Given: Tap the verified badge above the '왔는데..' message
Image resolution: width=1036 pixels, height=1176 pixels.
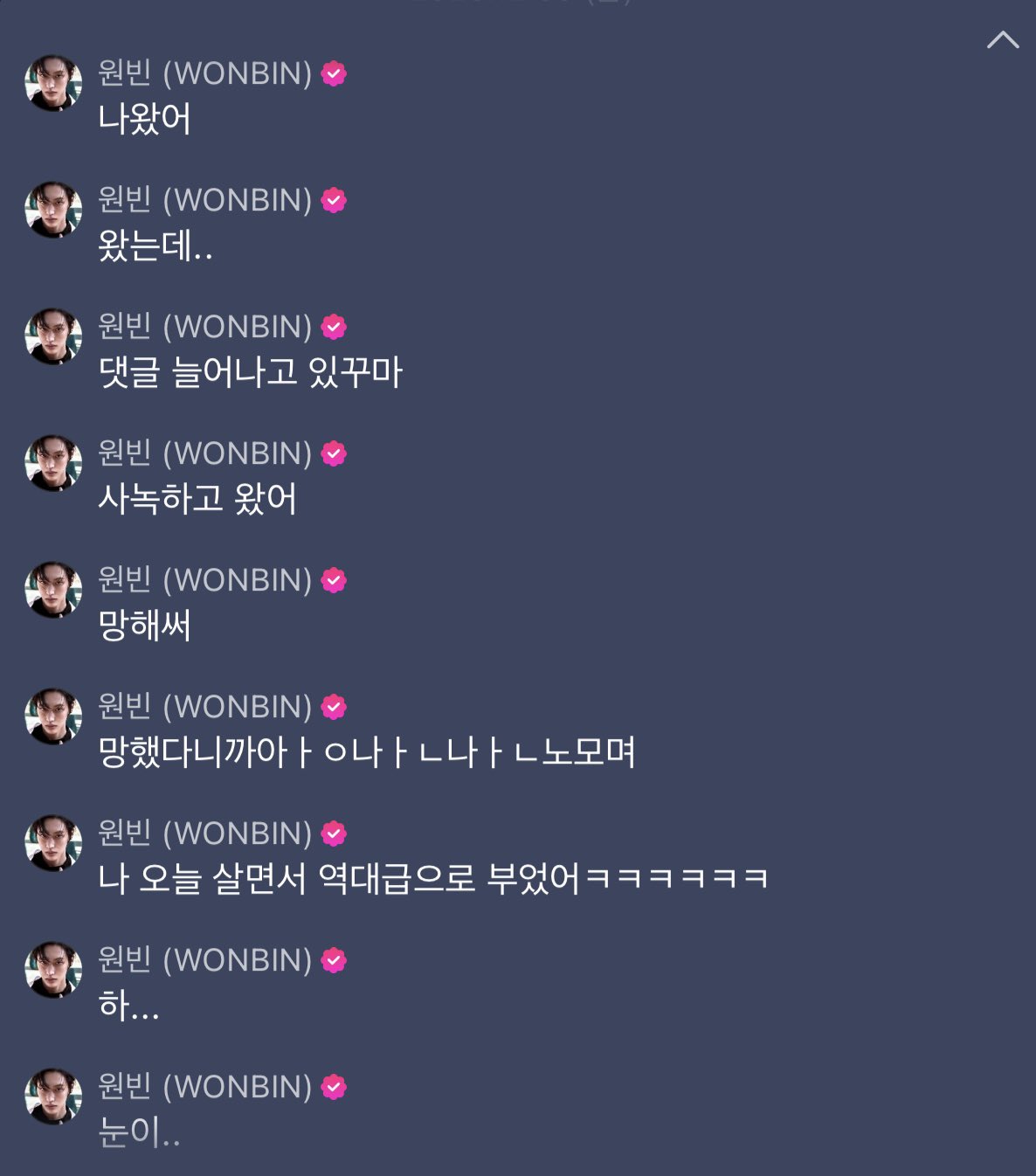Looking at the screenshot, I should [x=334, y=201].
